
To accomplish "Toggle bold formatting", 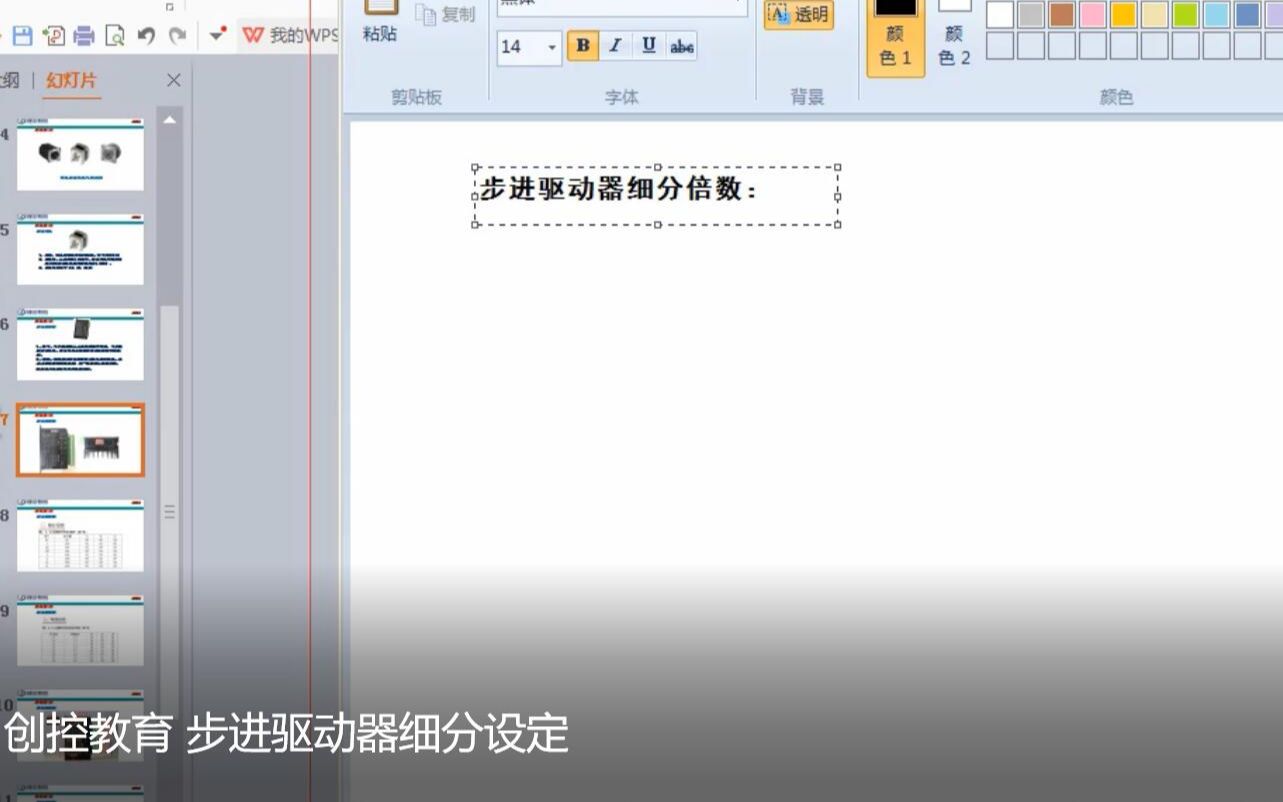I will tap(581, 45).
